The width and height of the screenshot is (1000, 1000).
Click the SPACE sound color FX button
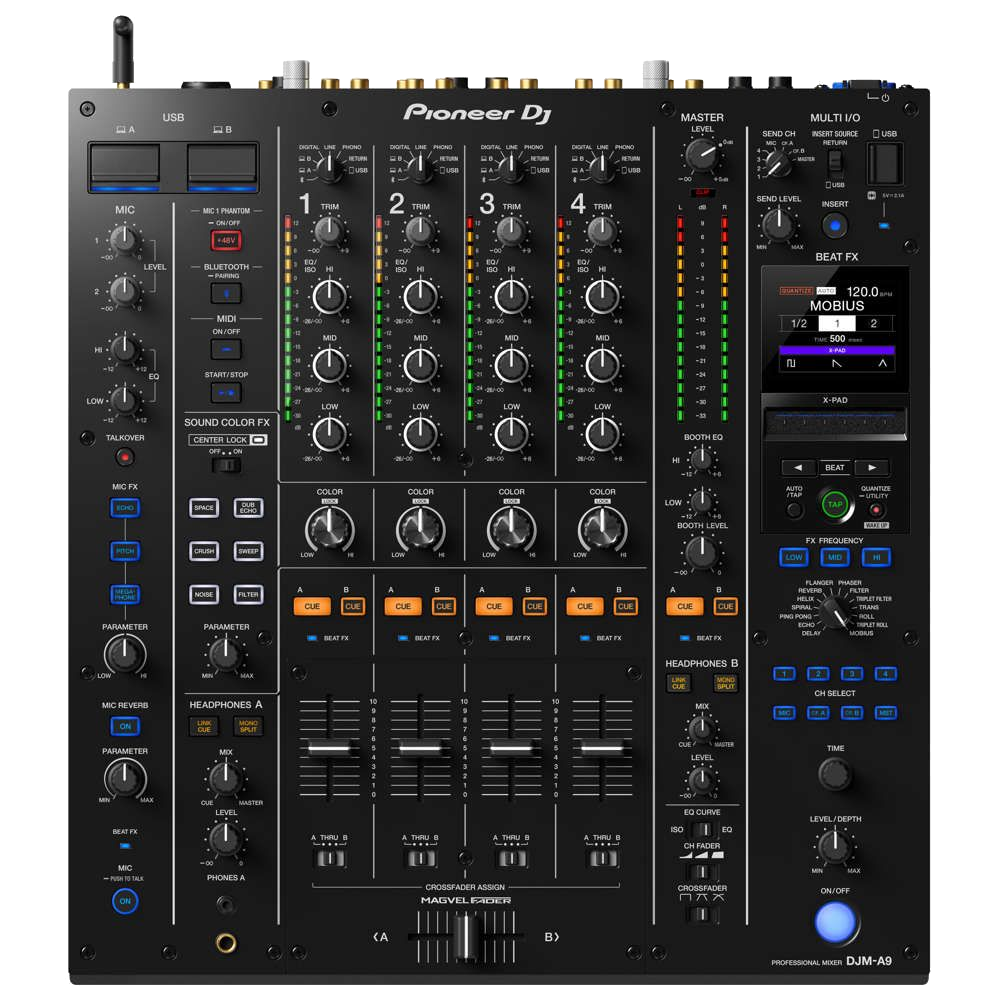coord(204,508)
